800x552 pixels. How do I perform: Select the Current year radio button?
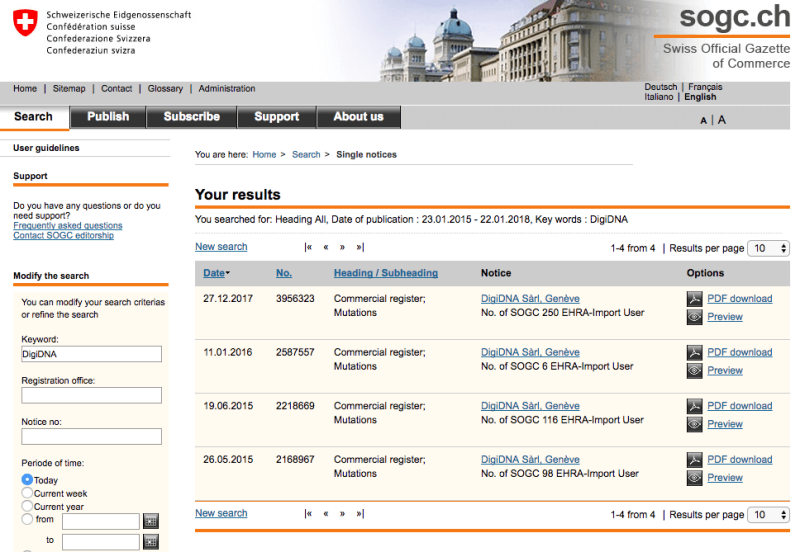point(27,506)
